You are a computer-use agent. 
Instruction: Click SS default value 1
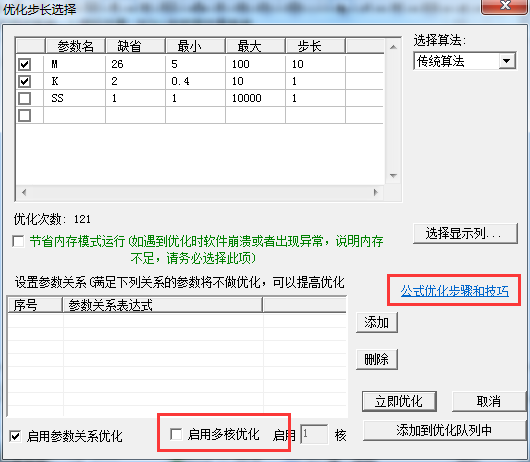(x=136, y=98)
